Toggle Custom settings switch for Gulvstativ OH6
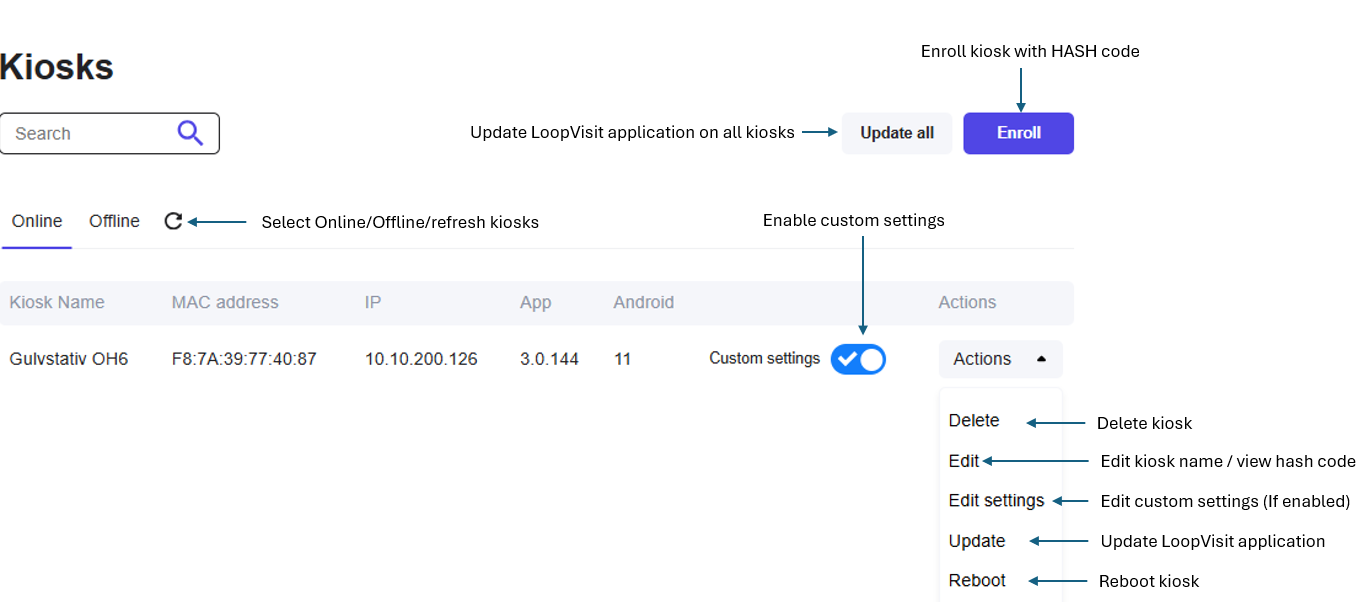This screenshot has width=1363, height=602. point(858,359)
